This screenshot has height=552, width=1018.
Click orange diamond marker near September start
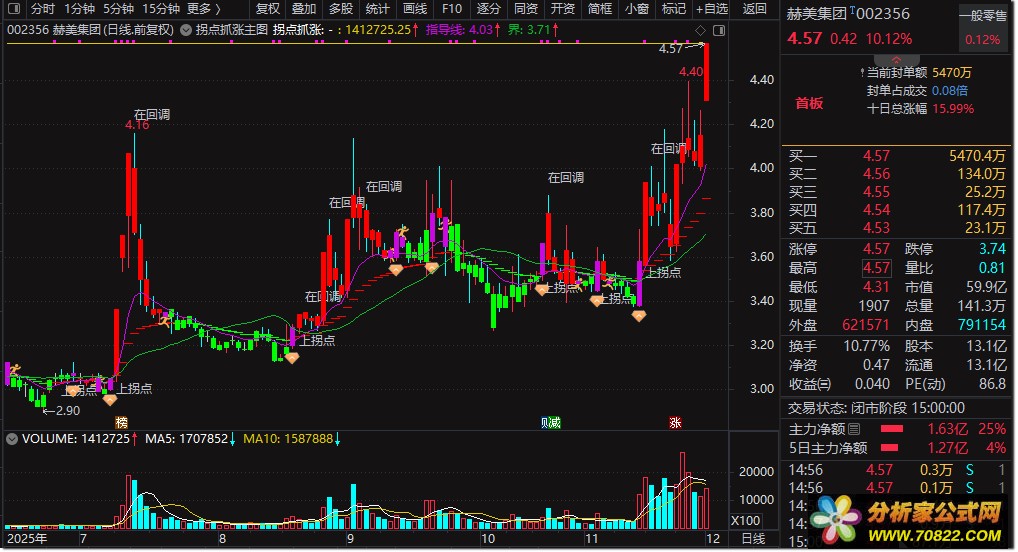pyautogui.click(x=395, y=270)
